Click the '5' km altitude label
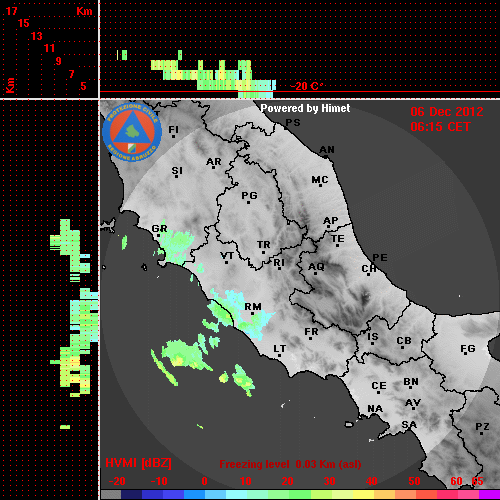The width and height of the screenshot is (500, 500). [83, 86]
